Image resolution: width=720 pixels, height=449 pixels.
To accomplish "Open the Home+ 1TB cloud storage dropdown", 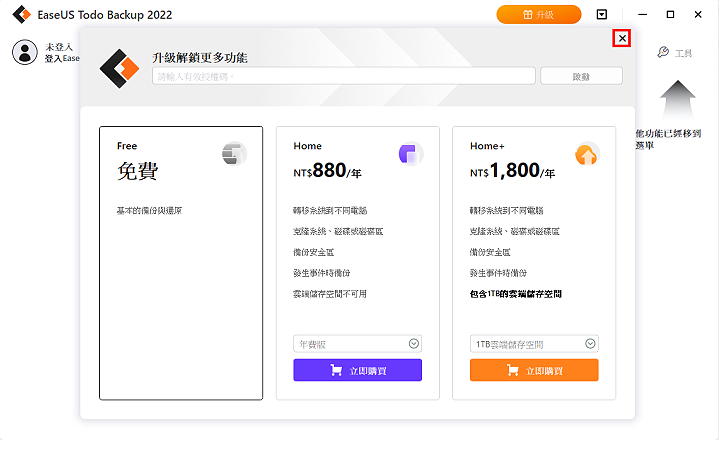I will [x=534, y=344].
